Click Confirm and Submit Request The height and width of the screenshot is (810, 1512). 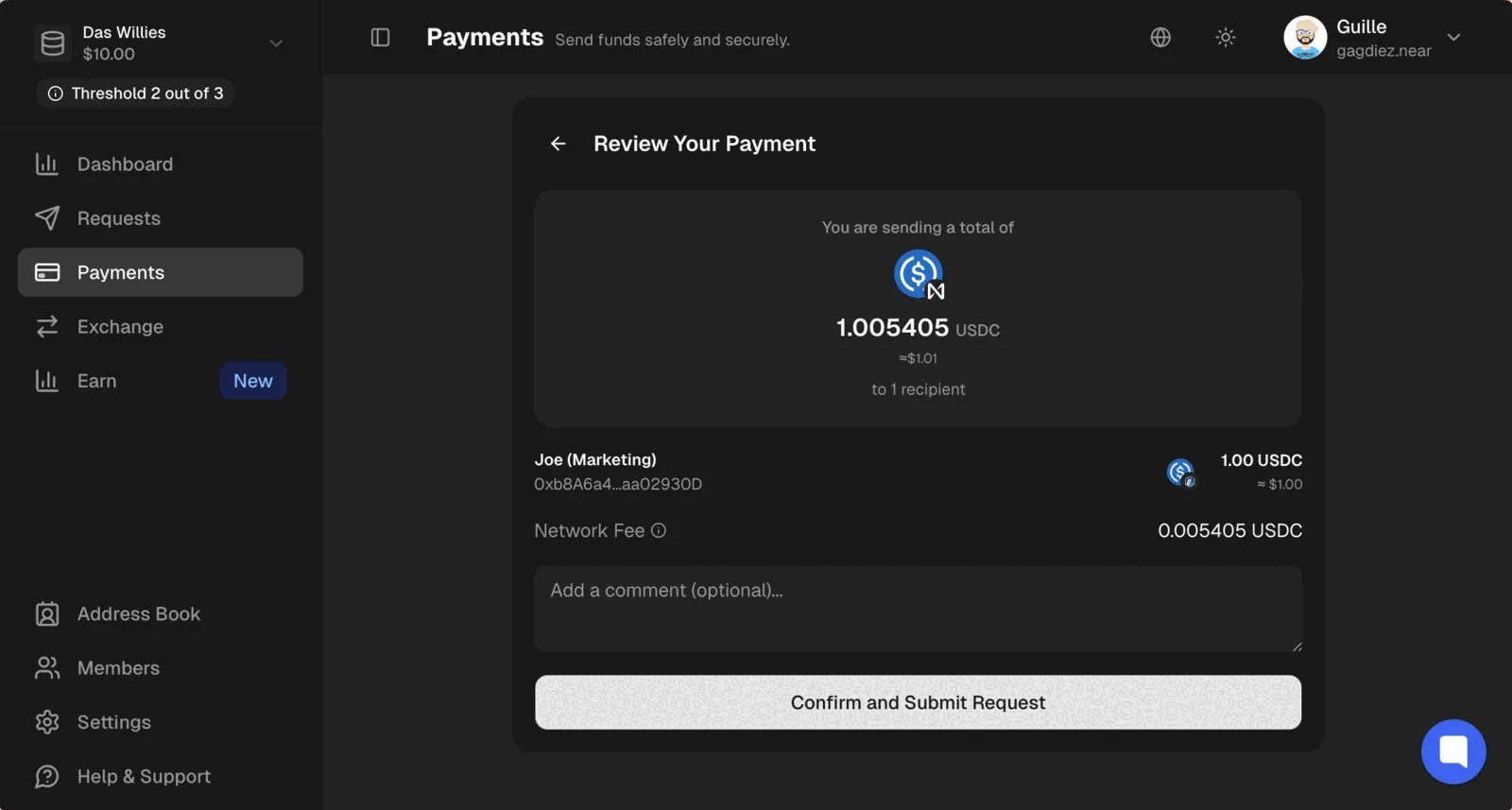(x=919, y=702)
